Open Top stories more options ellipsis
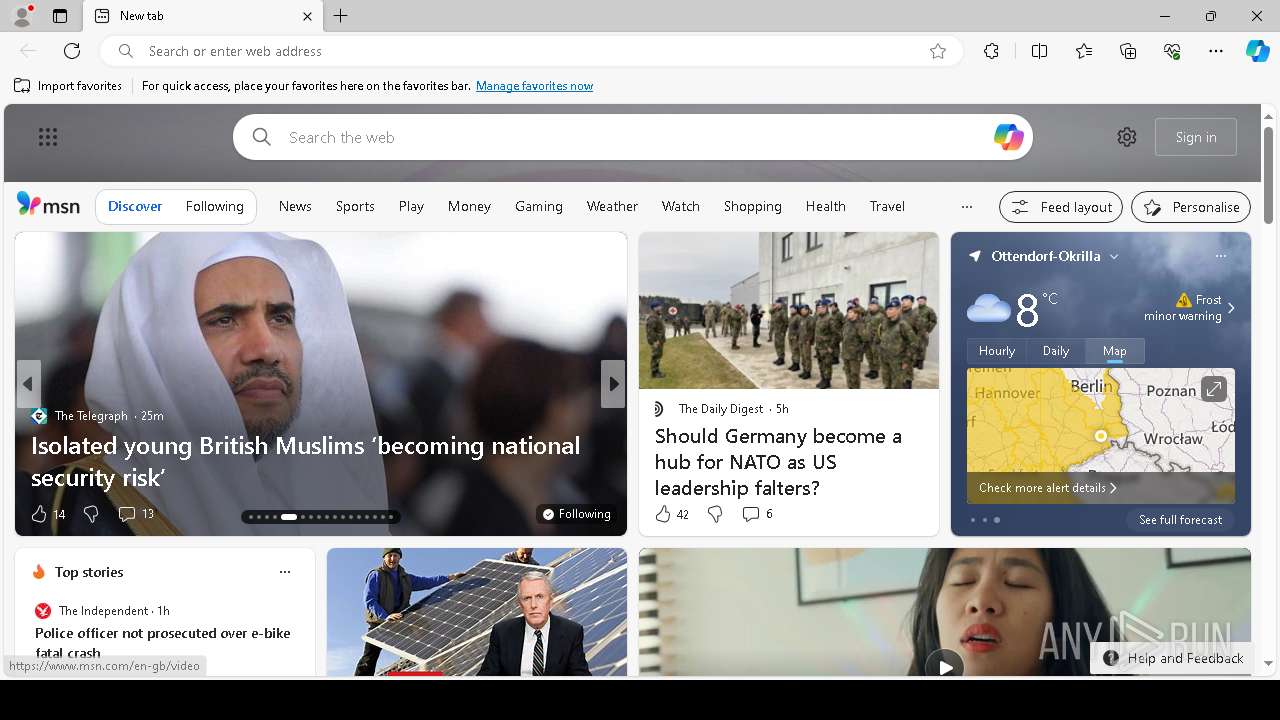This screenshot has height=720, width=1280. (x=285, y=572)
